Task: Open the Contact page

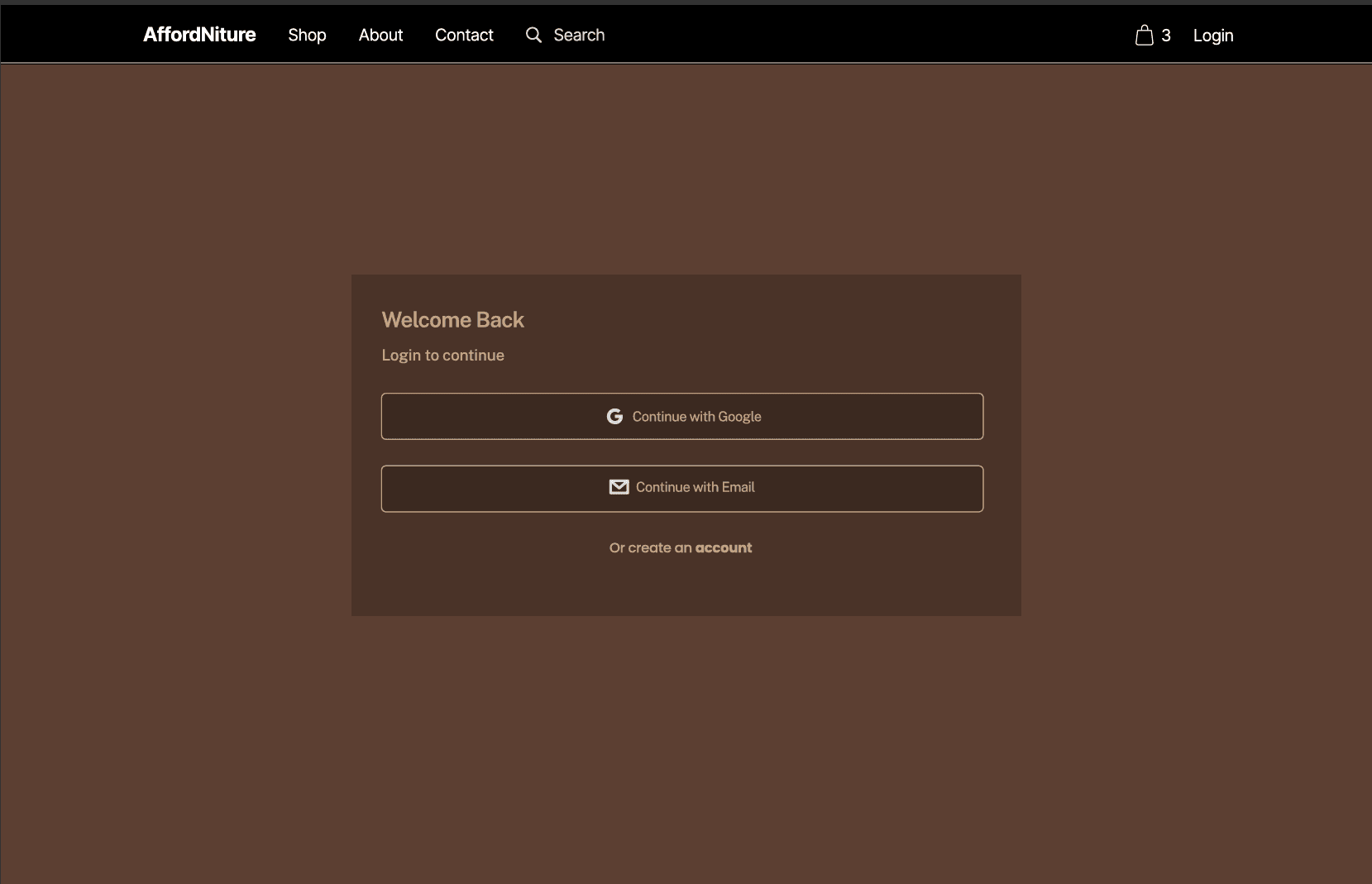Action: pos(464,35)
